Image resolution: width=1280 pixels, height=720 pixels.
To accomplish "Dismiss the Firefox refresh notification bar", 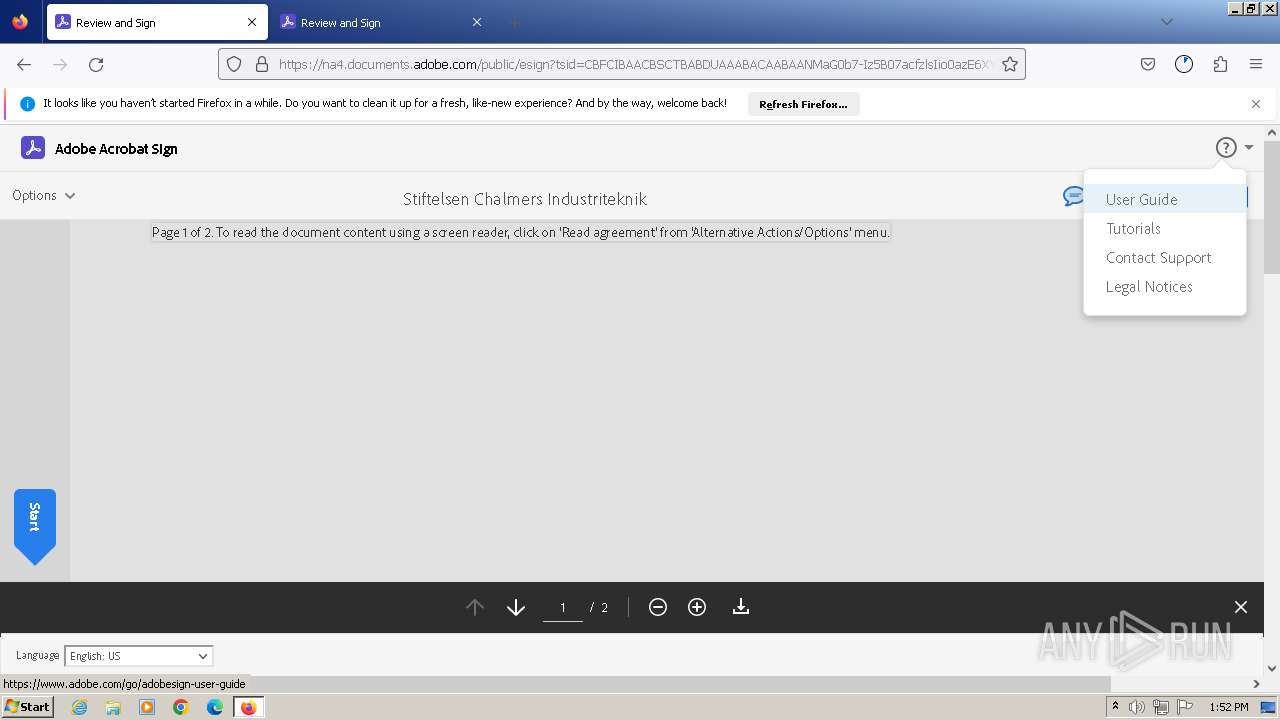I will [x=1256, y=104].
